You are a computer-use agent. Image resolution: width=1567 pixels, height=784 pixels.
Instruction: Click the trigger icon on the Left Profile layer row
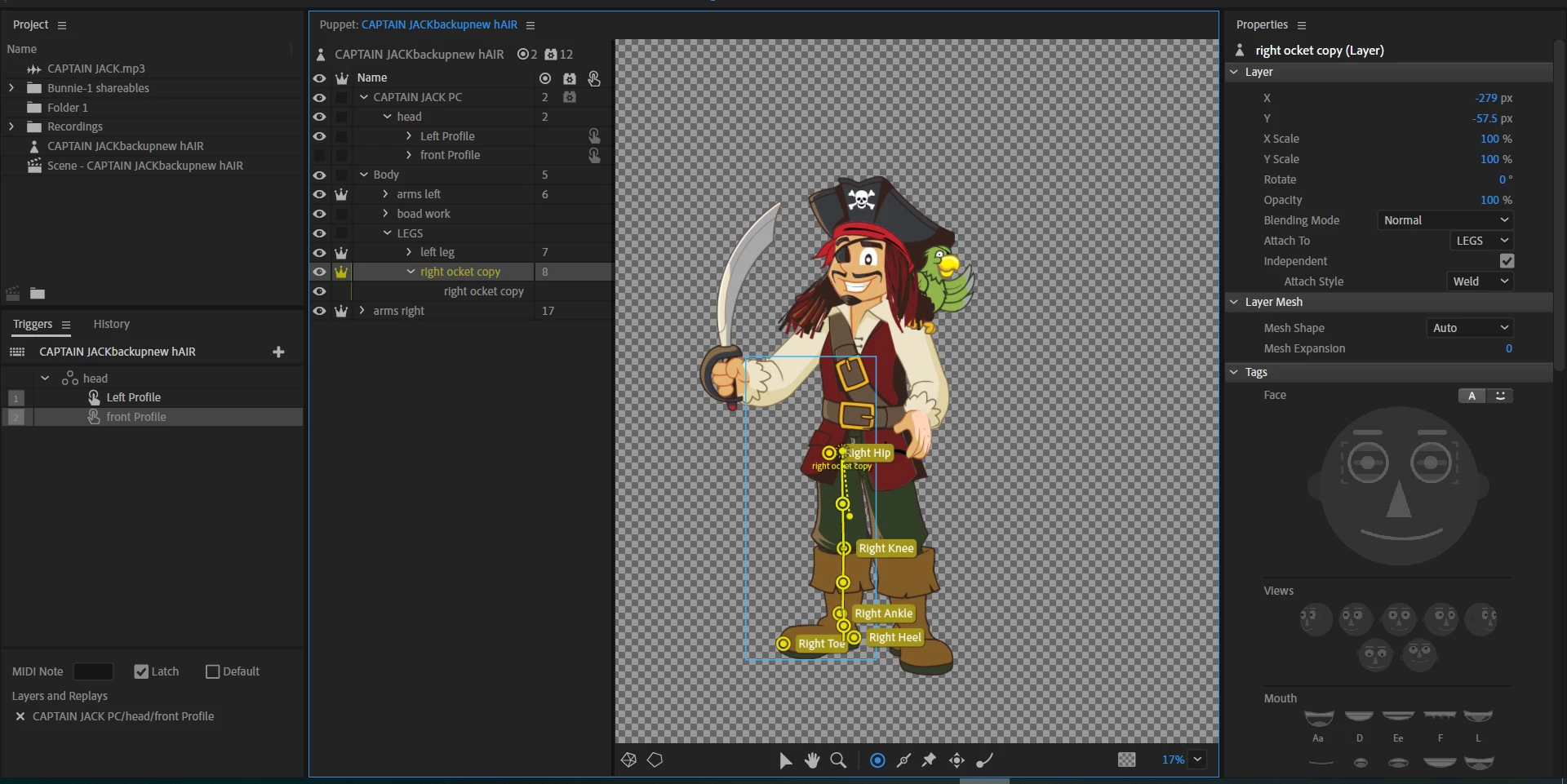[x=594, y=136]
